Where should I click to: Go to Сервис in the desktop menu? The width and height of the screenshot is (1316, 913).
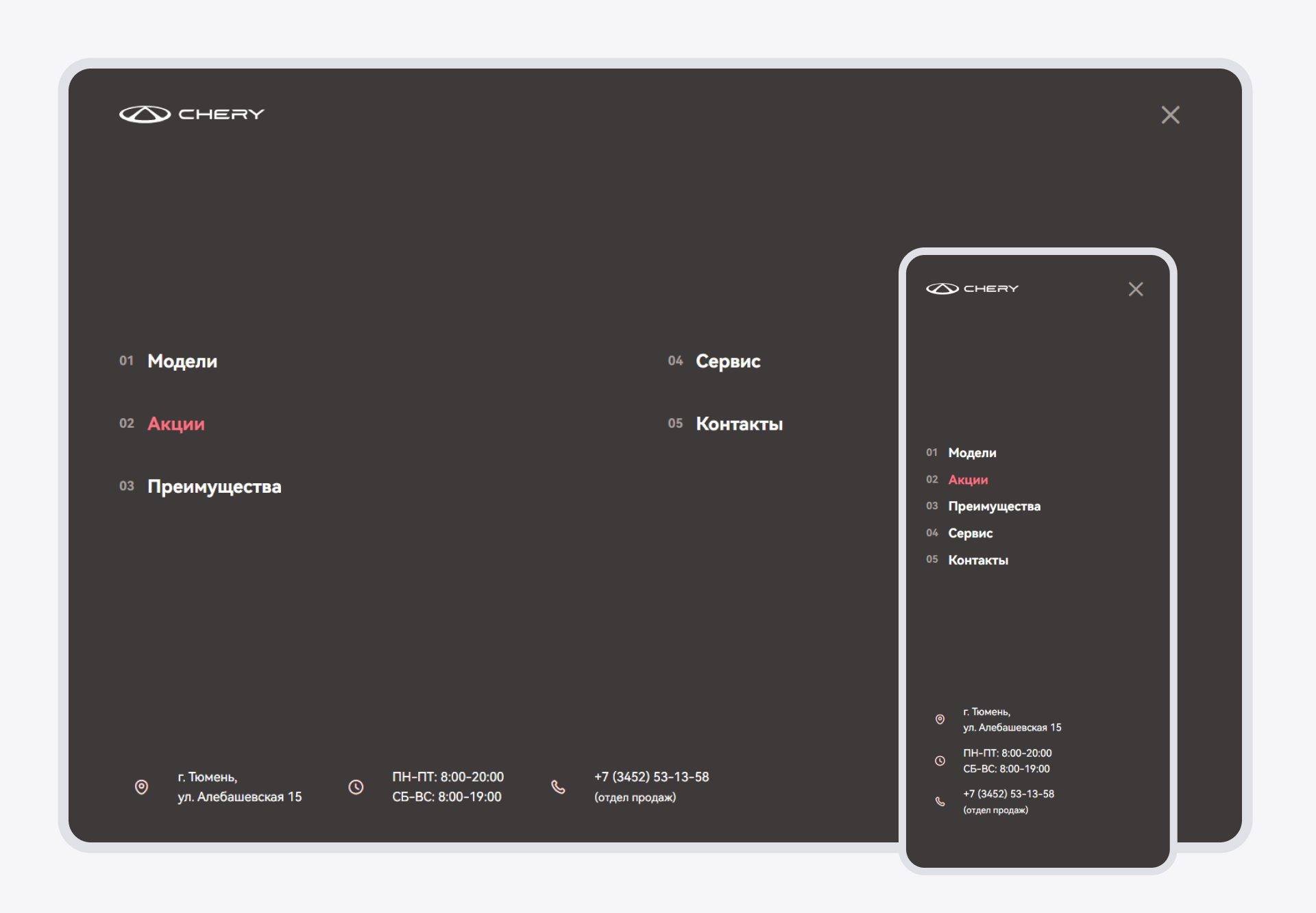coord(728,361)
